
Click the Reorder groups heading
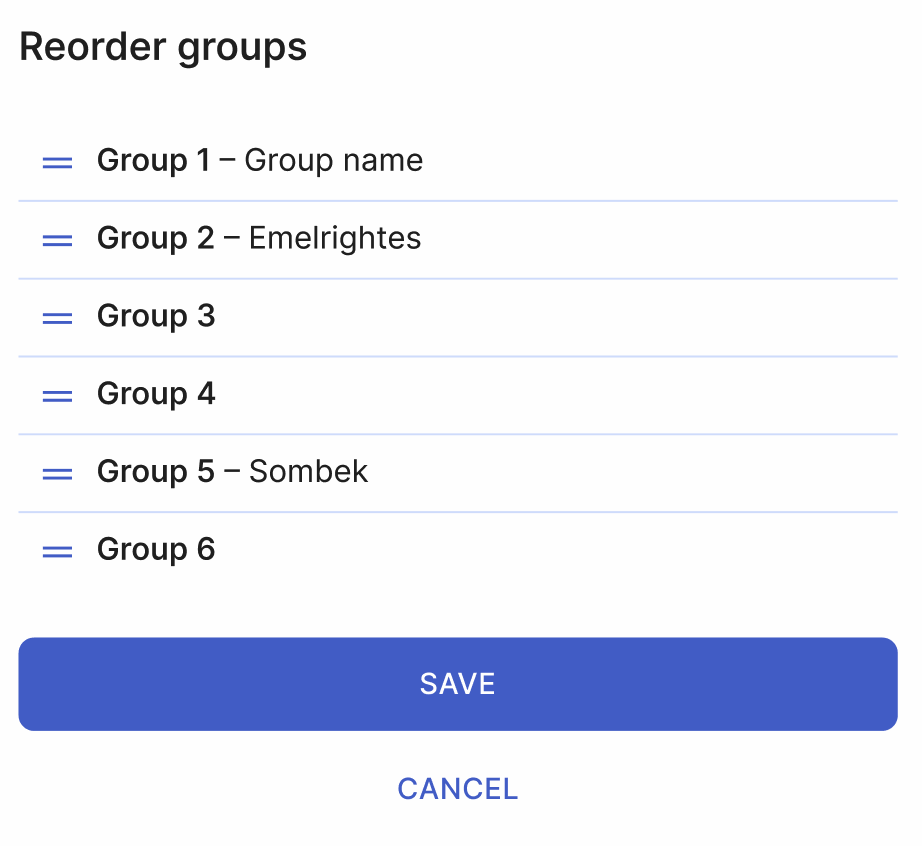(x=163, y=46)
